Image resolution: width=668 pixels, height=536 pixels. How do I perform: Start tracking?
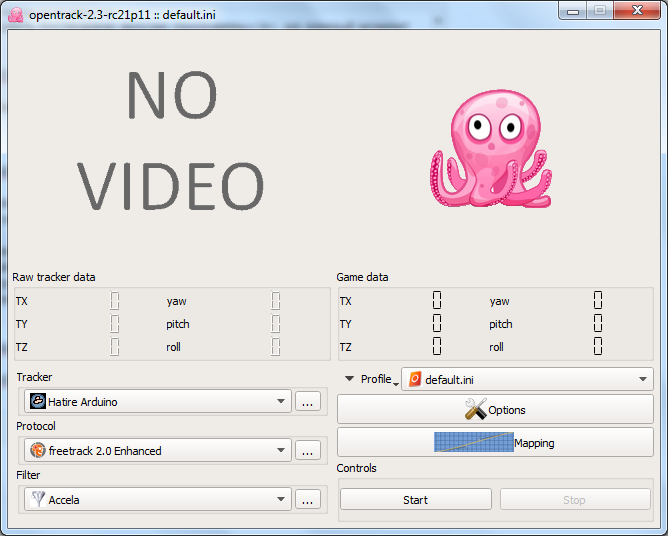415,499
